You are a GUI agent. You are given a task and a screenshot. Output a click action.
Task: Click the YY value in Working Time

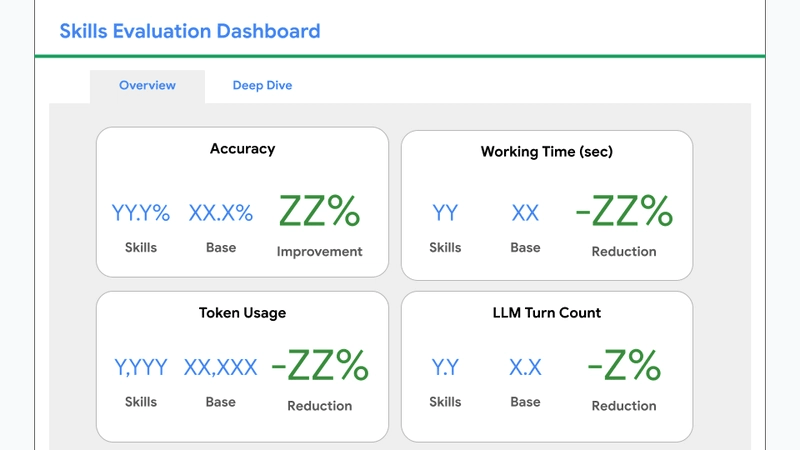[x=445, y=213]
